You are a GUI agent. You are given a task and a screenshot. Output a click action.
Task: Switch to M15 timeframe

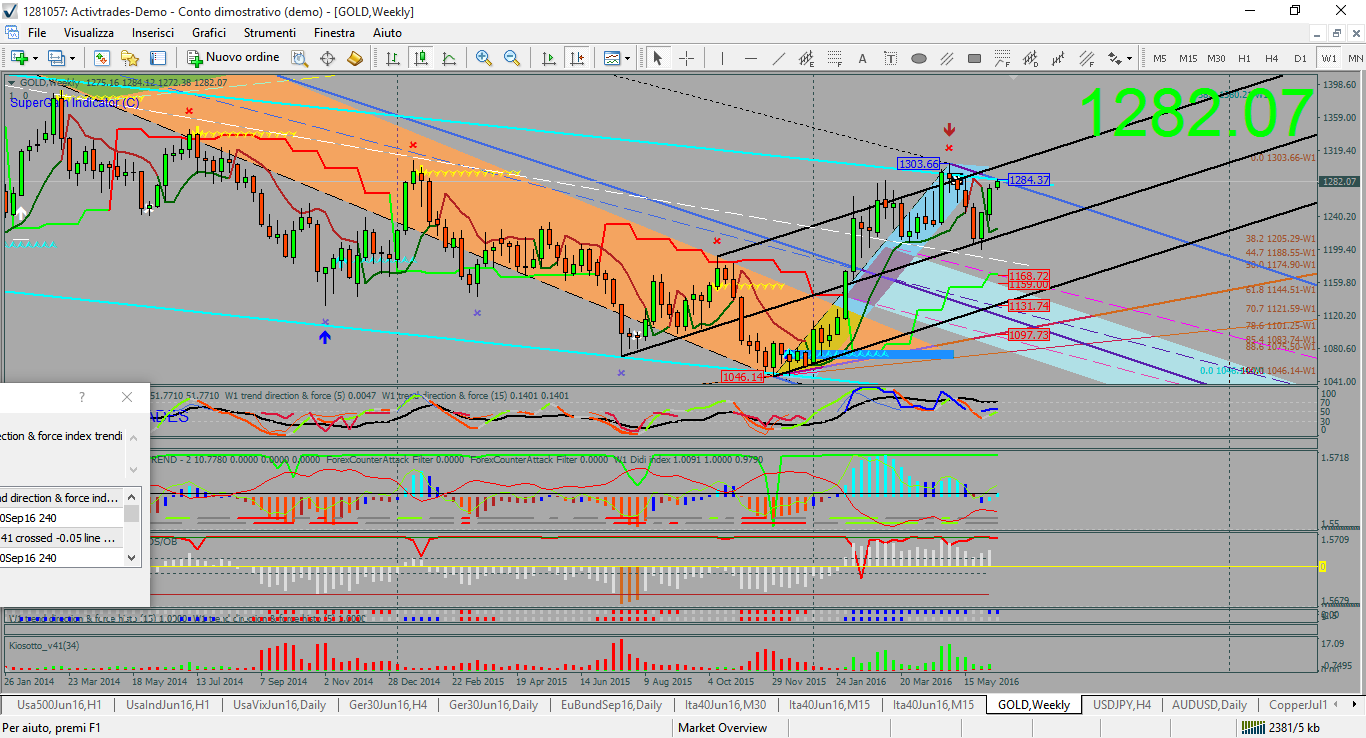[1188, 58]
